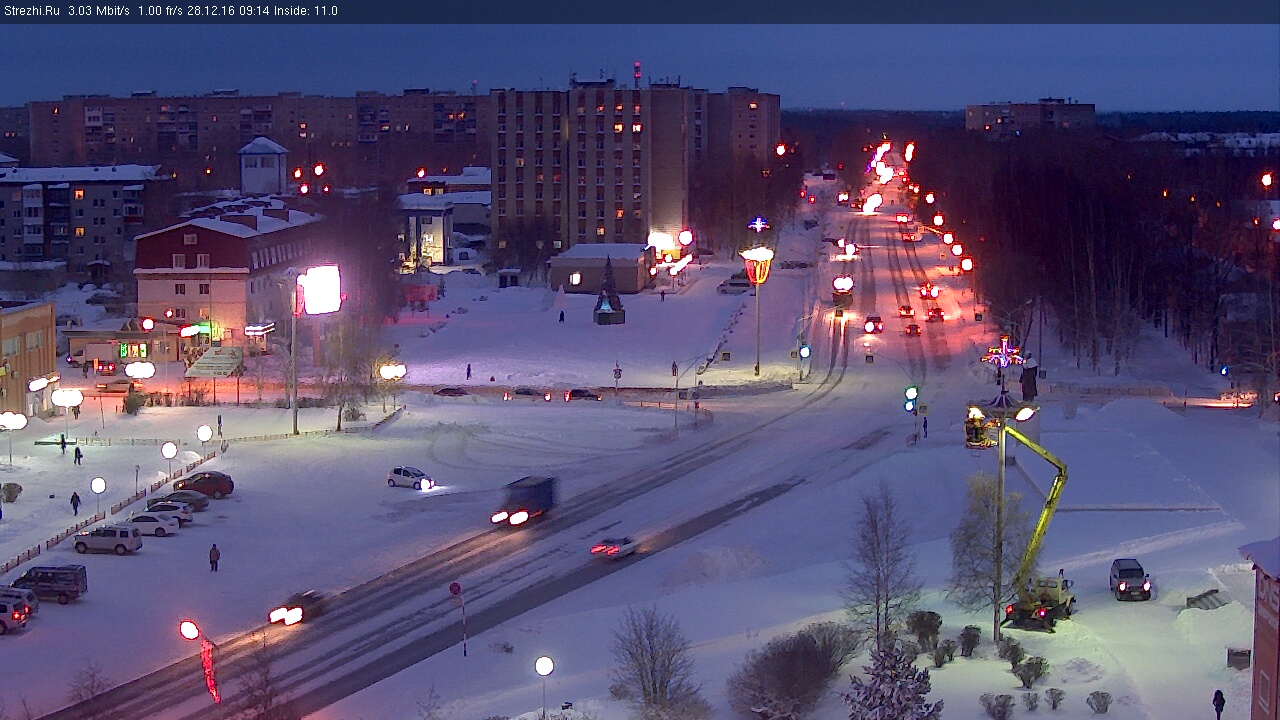The width and height of the screenshot is (1280, 720).
Task: Click the 09:14 time stamp
Action: click(252, 11)
